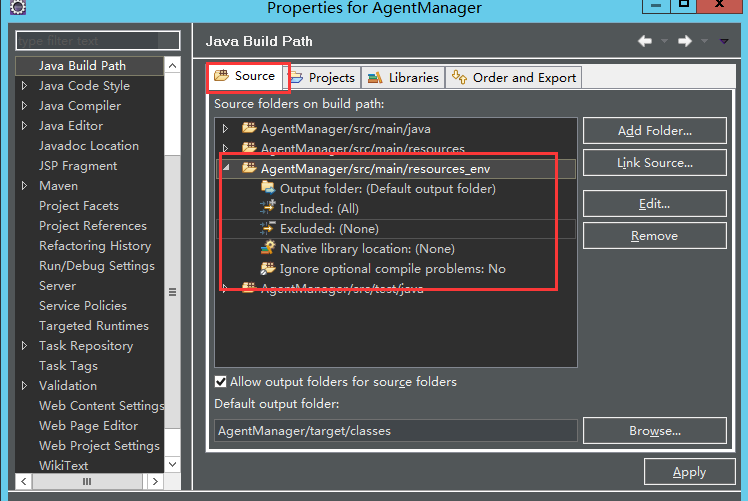748x501 pixels.
Task: Expand Java Code Style category
Action: (24, 86)
